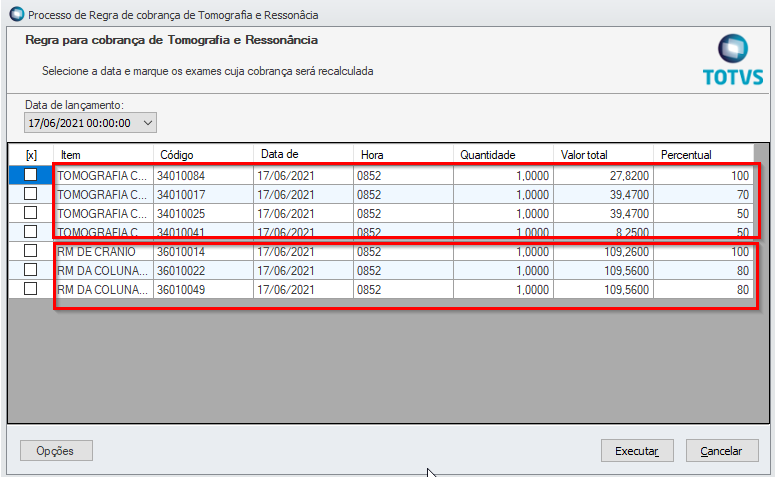The width and height of the screenshot is (775, 477).
Task: Check the box for code 34010084 row
Action: pyautogui.click(x=31, y=175)
